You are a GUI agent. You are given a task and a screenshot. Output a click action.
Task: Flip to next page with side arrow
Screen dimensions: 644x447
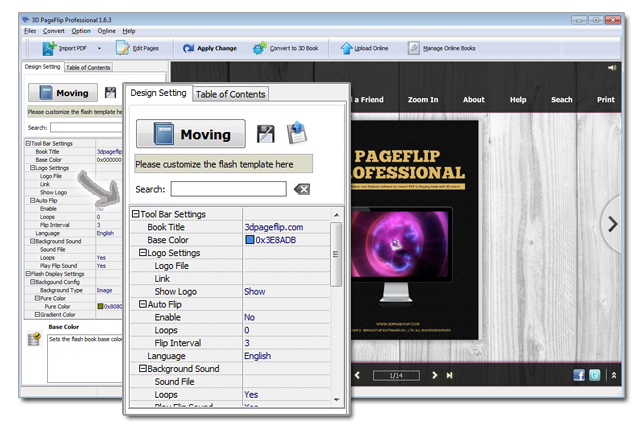tap(612, 224)
